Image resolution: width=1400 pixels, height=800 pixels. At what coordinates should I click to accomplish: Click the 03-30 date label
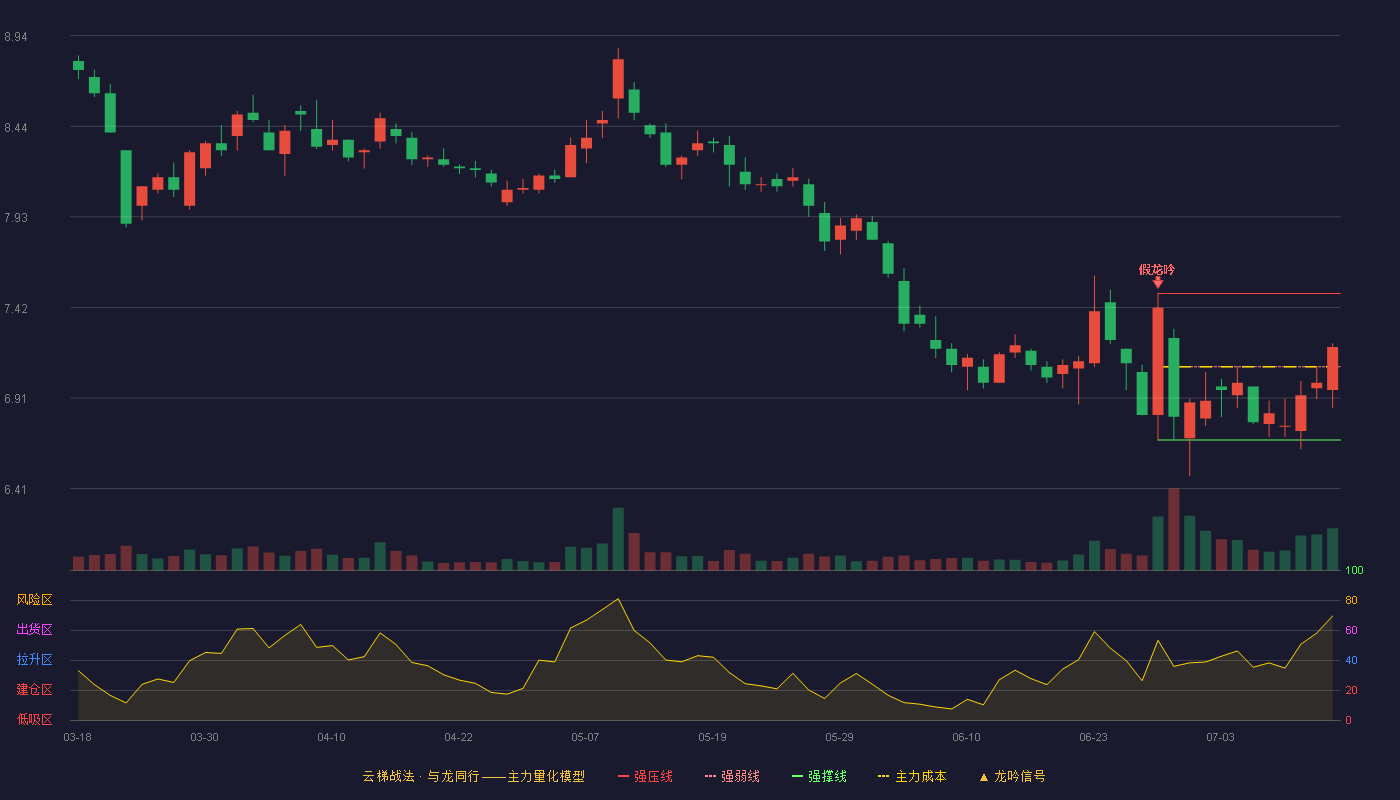204,737
